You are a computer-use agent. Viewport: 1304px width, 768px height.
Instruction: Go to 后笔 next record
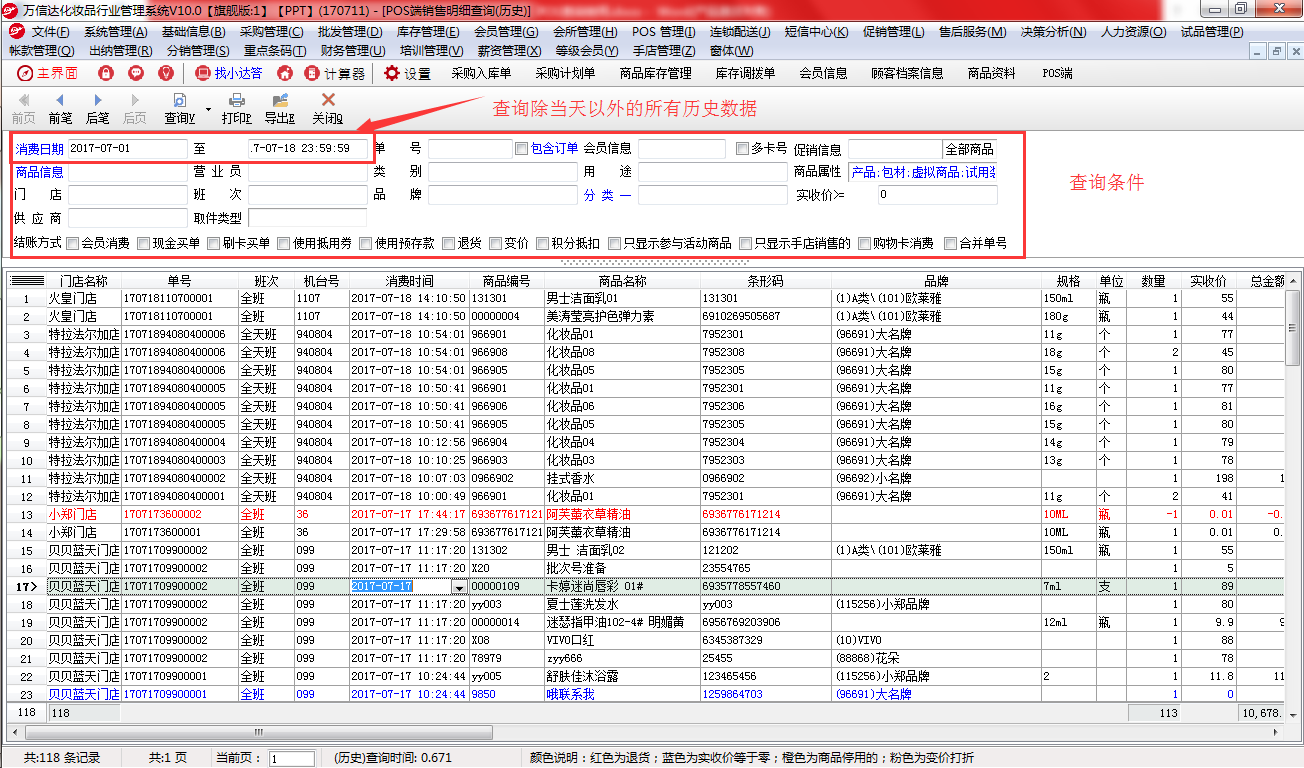pyautogui.click(x=97, y=108)
